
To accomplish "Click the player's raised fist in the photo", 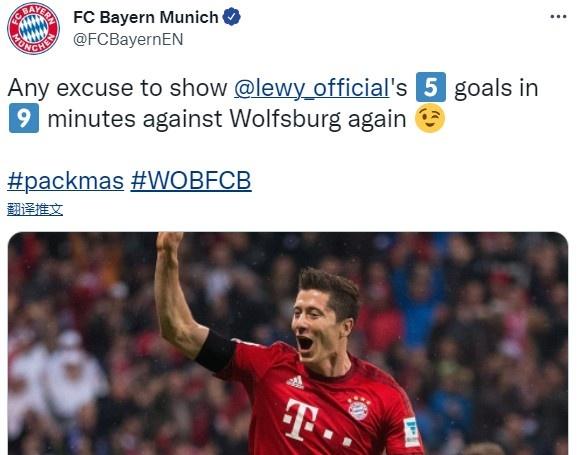I will [x=169, y=243].
